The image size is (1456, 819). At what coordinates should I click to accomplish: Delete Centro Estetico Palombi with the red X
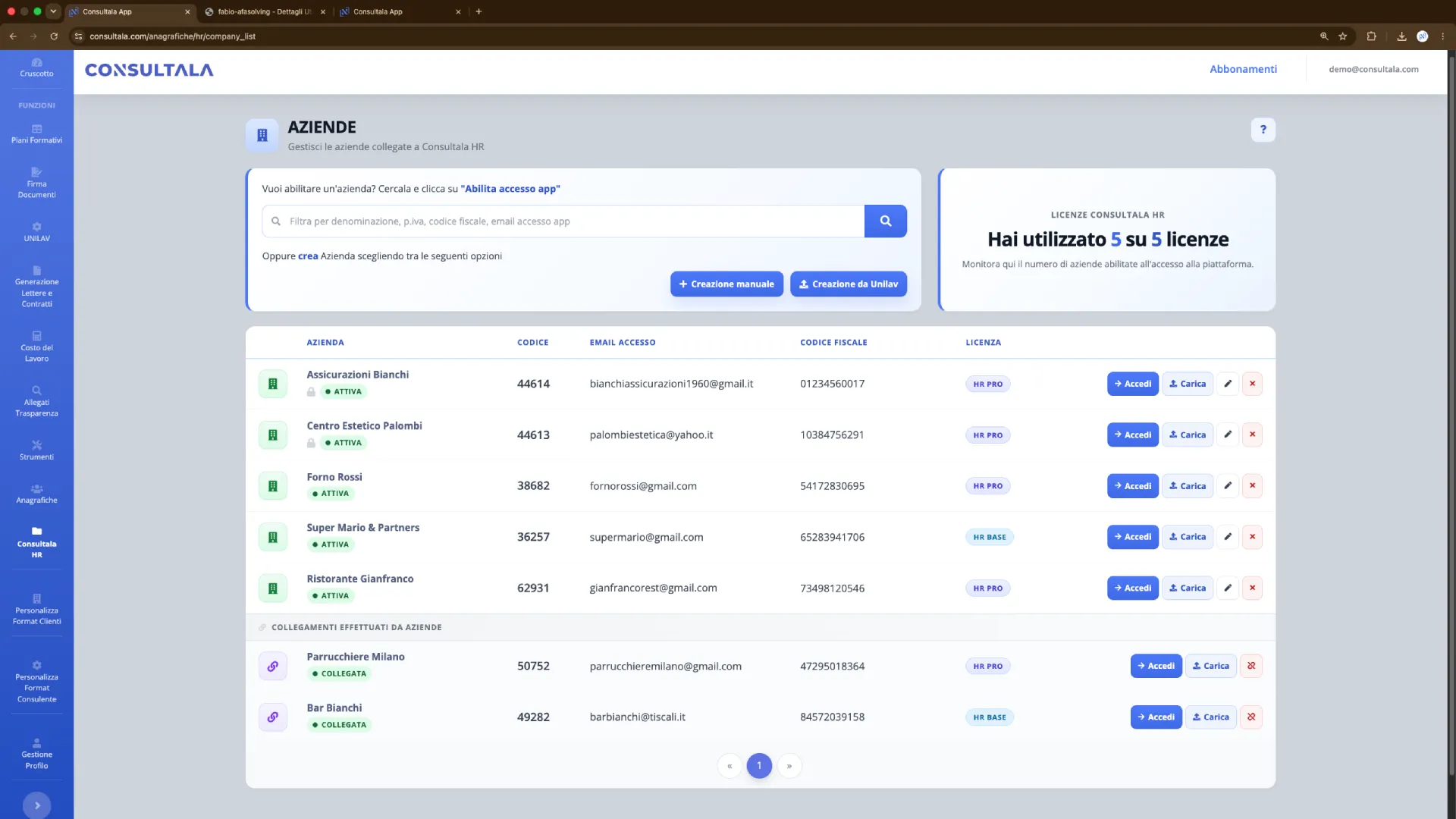coord(1252,435)
